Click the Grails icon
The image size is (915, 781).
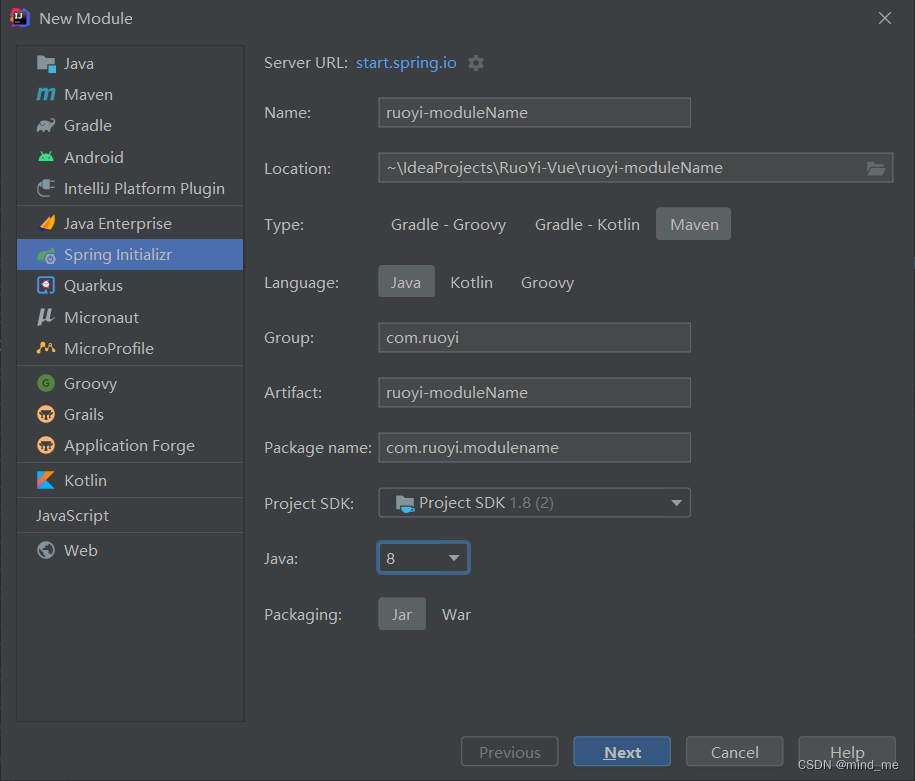tap(46, 414)
